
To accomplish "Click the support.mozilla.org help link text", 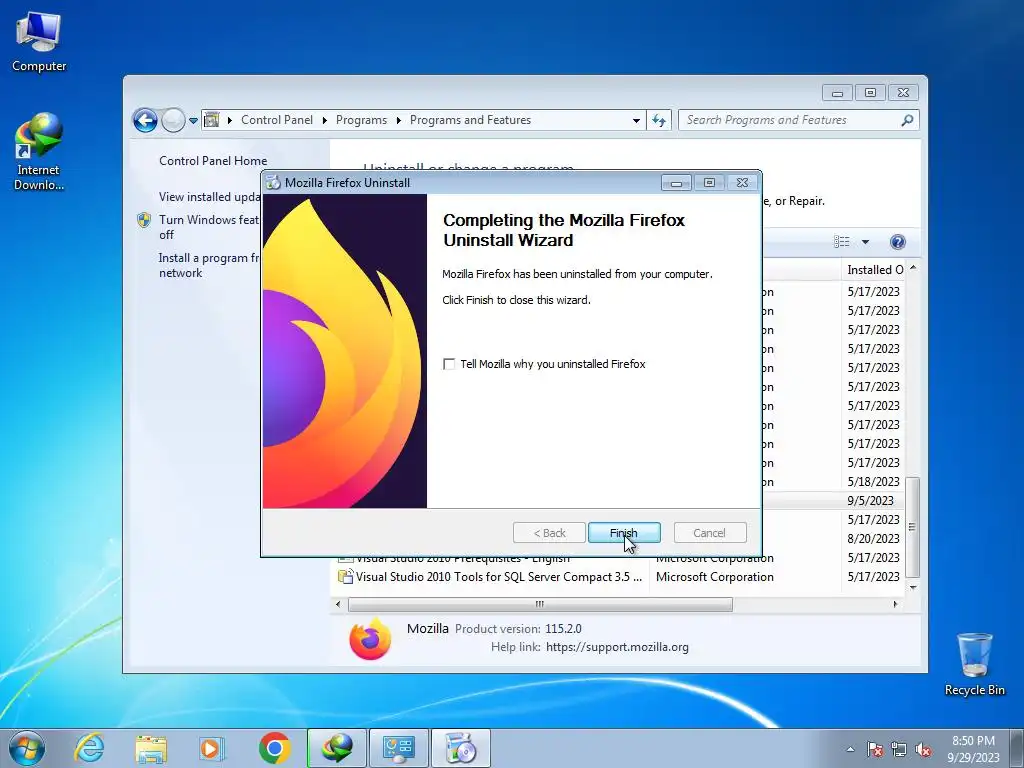I will pos(617,647).
